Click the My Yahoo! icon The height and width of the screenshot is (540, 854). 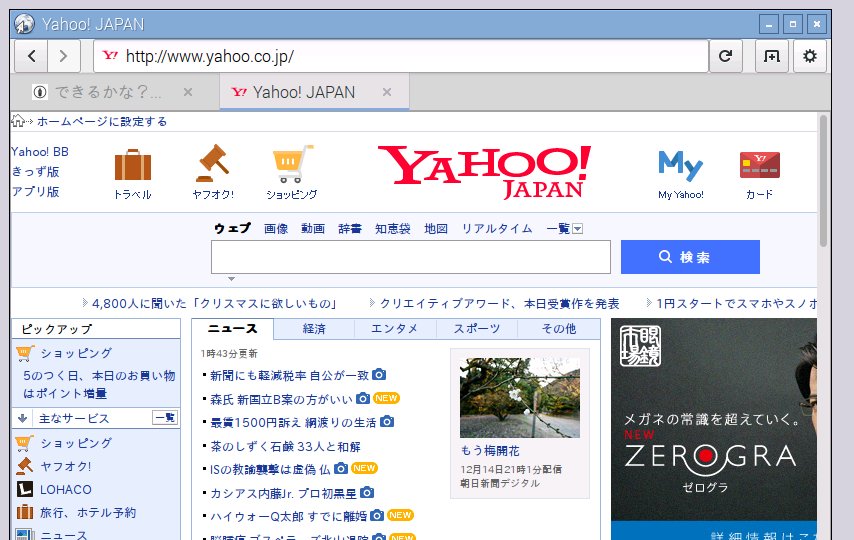[680, 166]
